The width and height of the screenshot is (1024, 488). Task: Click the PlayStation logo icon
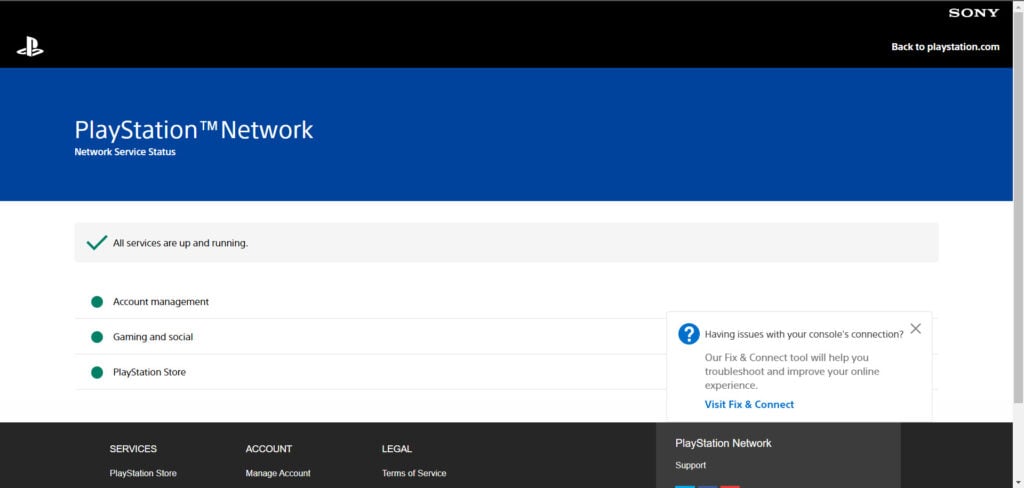[30, 47]
